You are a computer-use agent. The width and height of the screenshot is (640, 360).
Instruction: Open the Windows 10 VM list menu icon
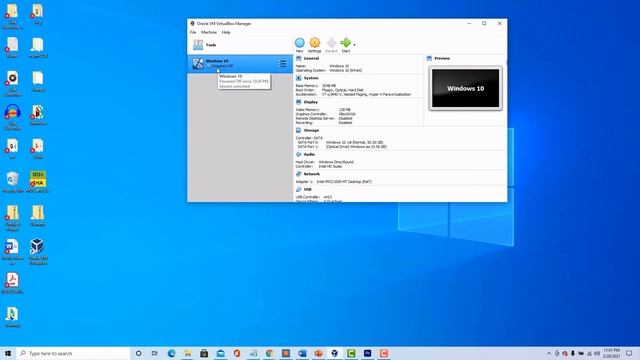tap(282, 64)
